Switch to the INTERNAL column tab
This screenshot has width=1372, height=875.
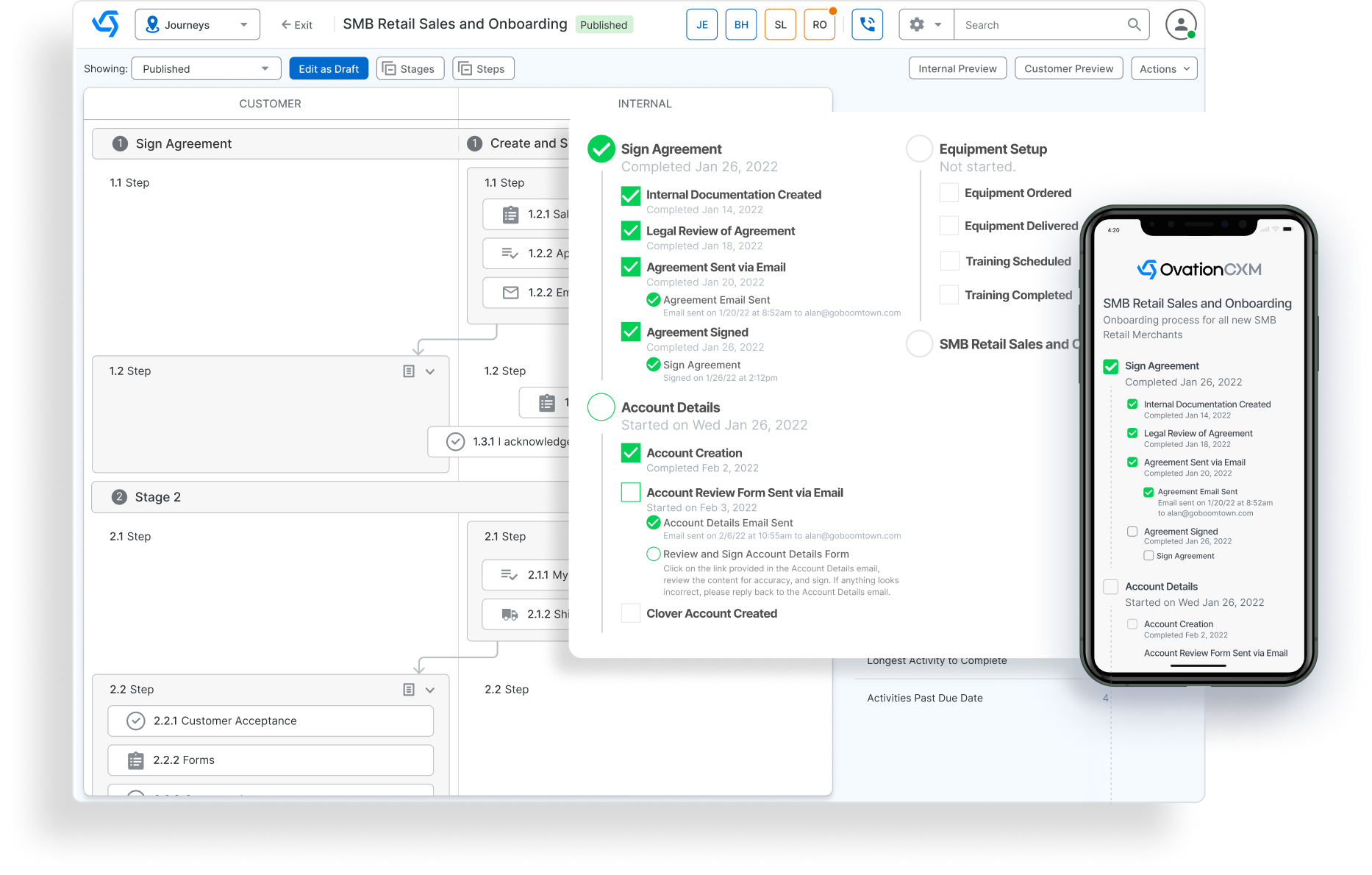[645, 103]
